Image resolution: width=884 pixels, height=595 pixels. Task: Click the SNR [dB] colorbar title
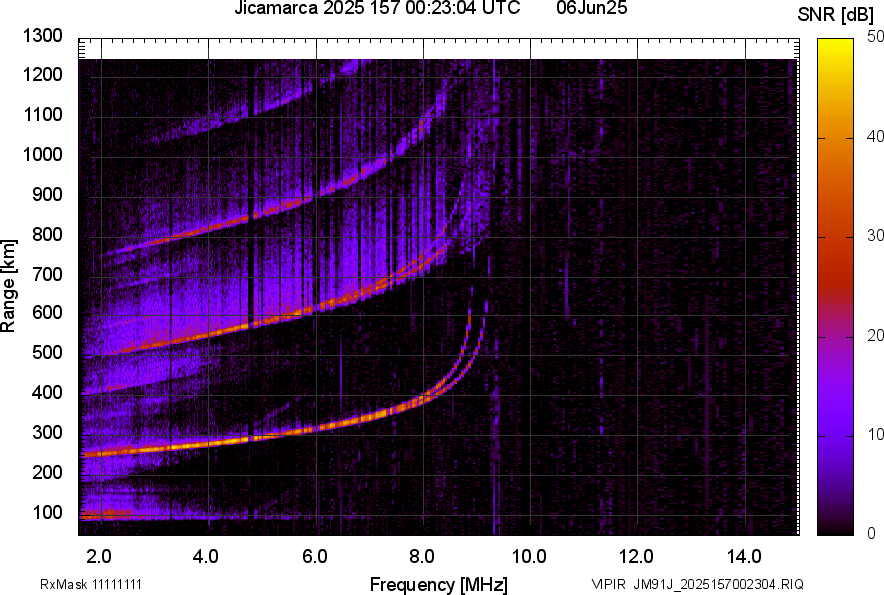coord(836,15)
